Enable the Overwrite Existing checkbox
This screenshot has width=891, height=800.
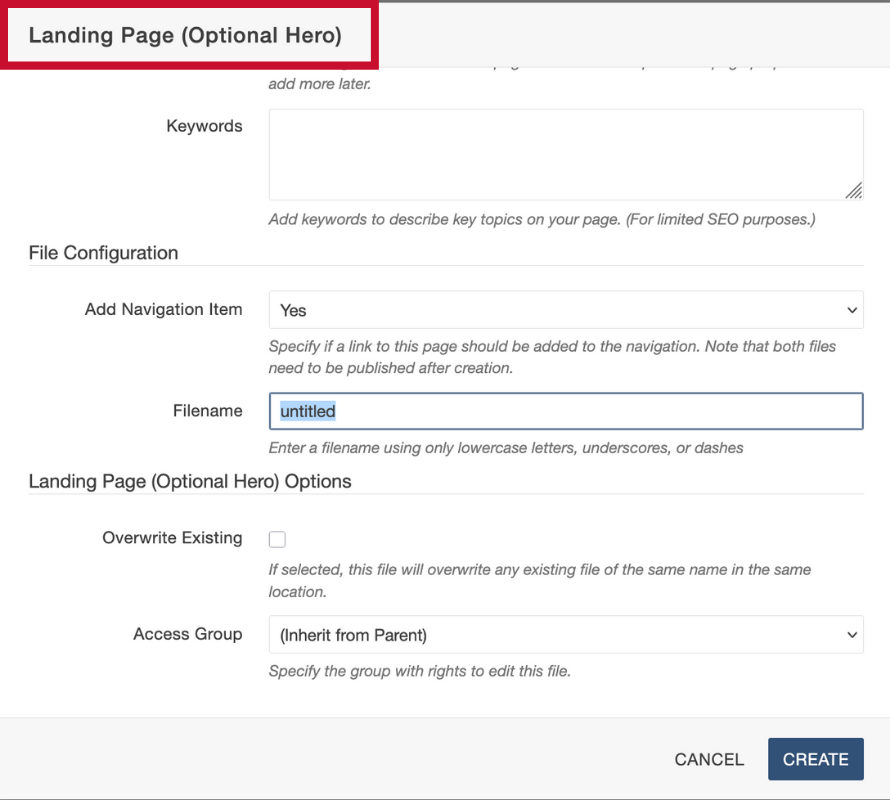pos(277,538)
